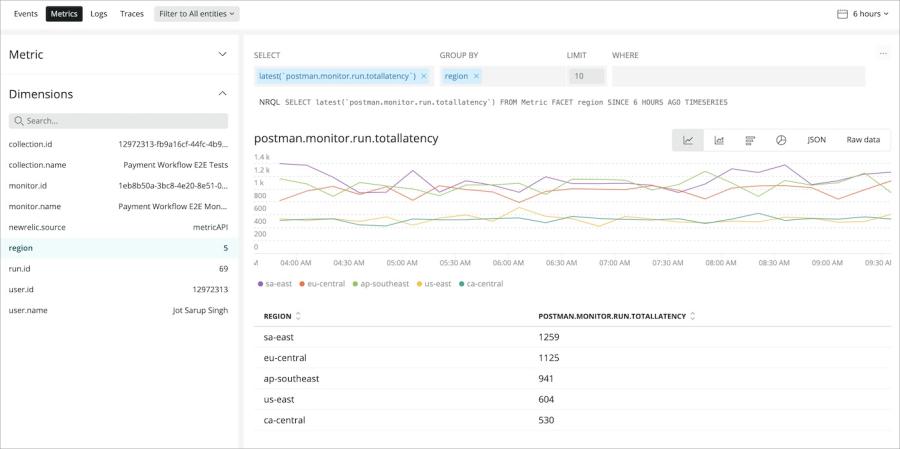Click the Jot Sarup Singh value
This screenshot has width=900, height=449.
coord(200,310)
